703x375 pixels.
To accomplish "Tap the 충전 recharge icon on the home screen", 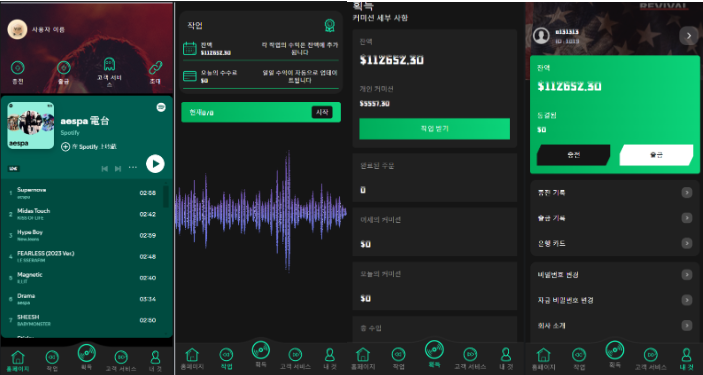I will [x=17, y=68].
